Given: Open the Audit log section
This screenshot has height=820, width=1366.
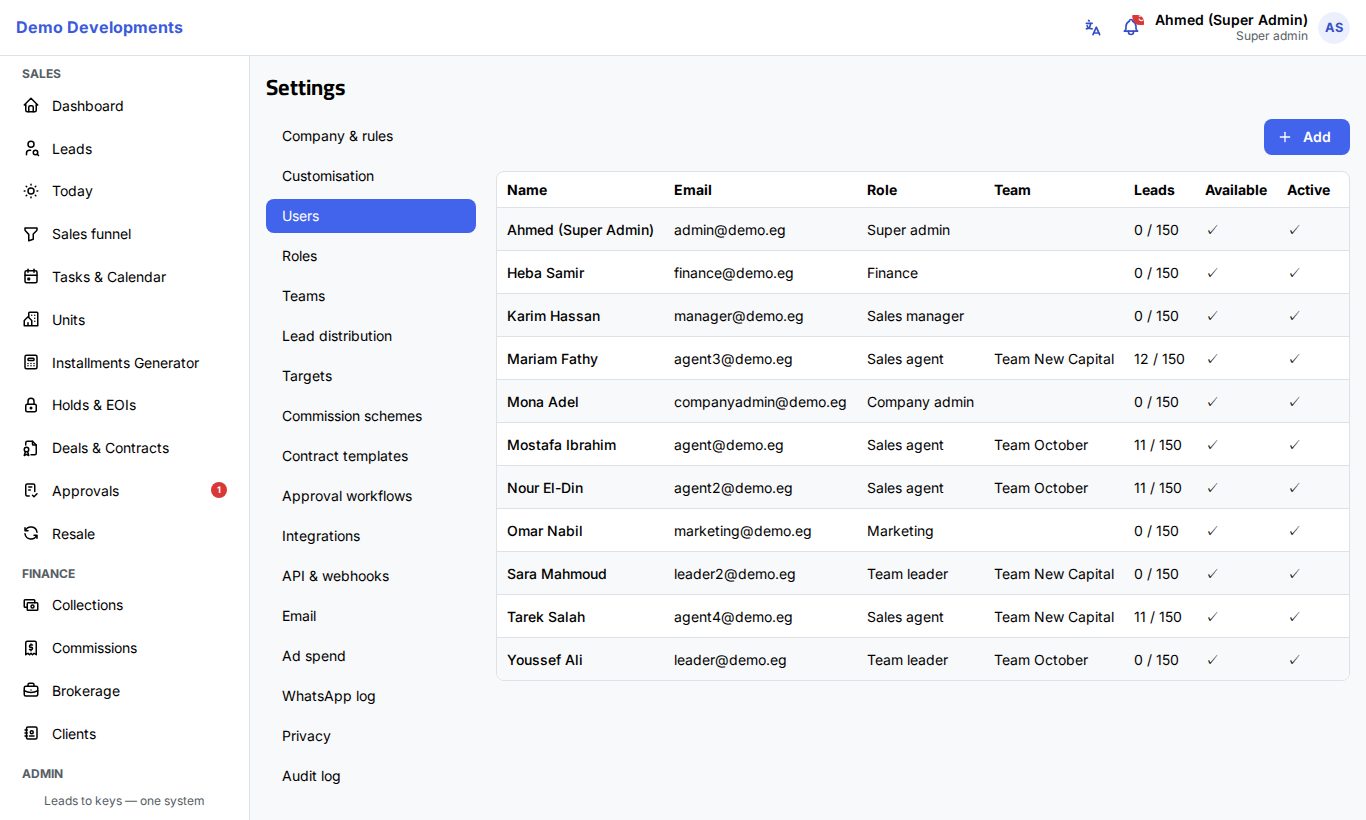Looking at the screenshot, I should pos(371,776).
